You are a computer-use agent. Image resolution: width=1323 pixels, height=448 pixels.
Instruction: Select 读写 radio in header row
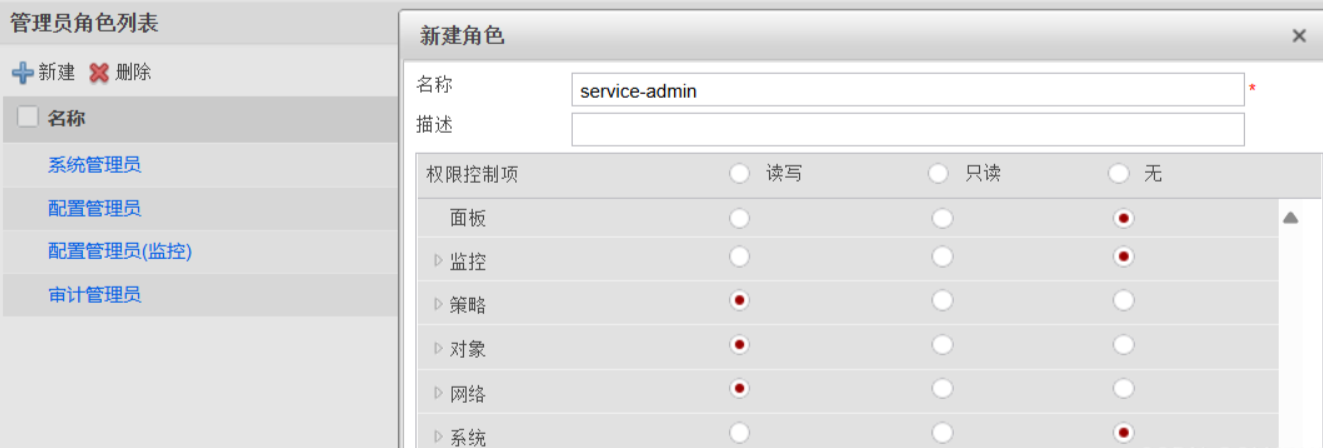[x=739, y=174]
